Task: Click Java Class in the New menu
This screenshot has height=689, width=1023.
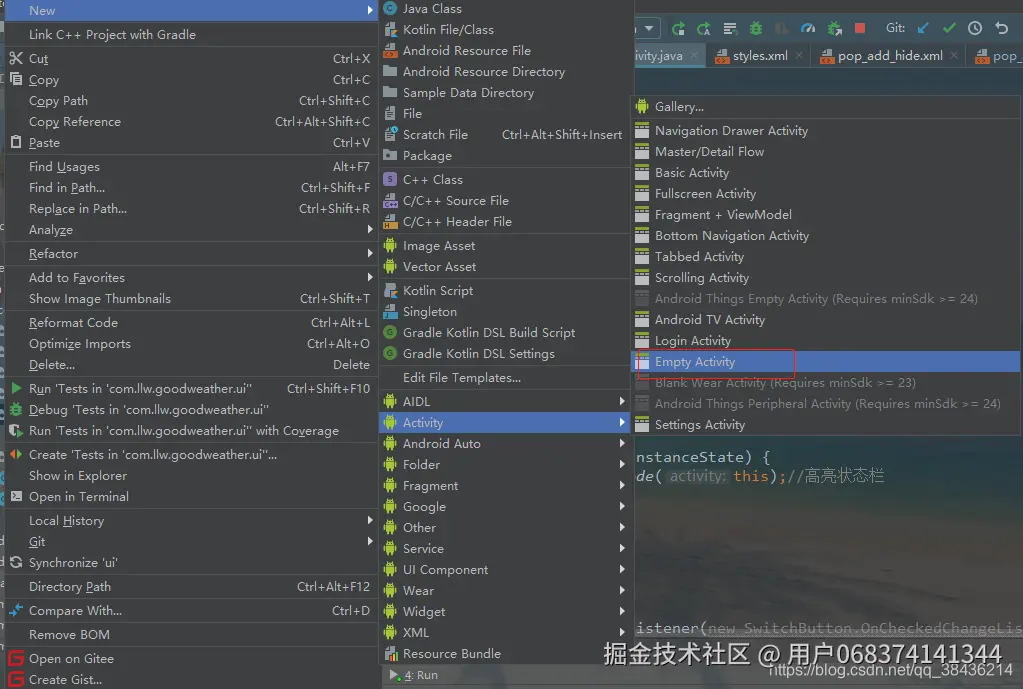Action: (x=504, y=8)
